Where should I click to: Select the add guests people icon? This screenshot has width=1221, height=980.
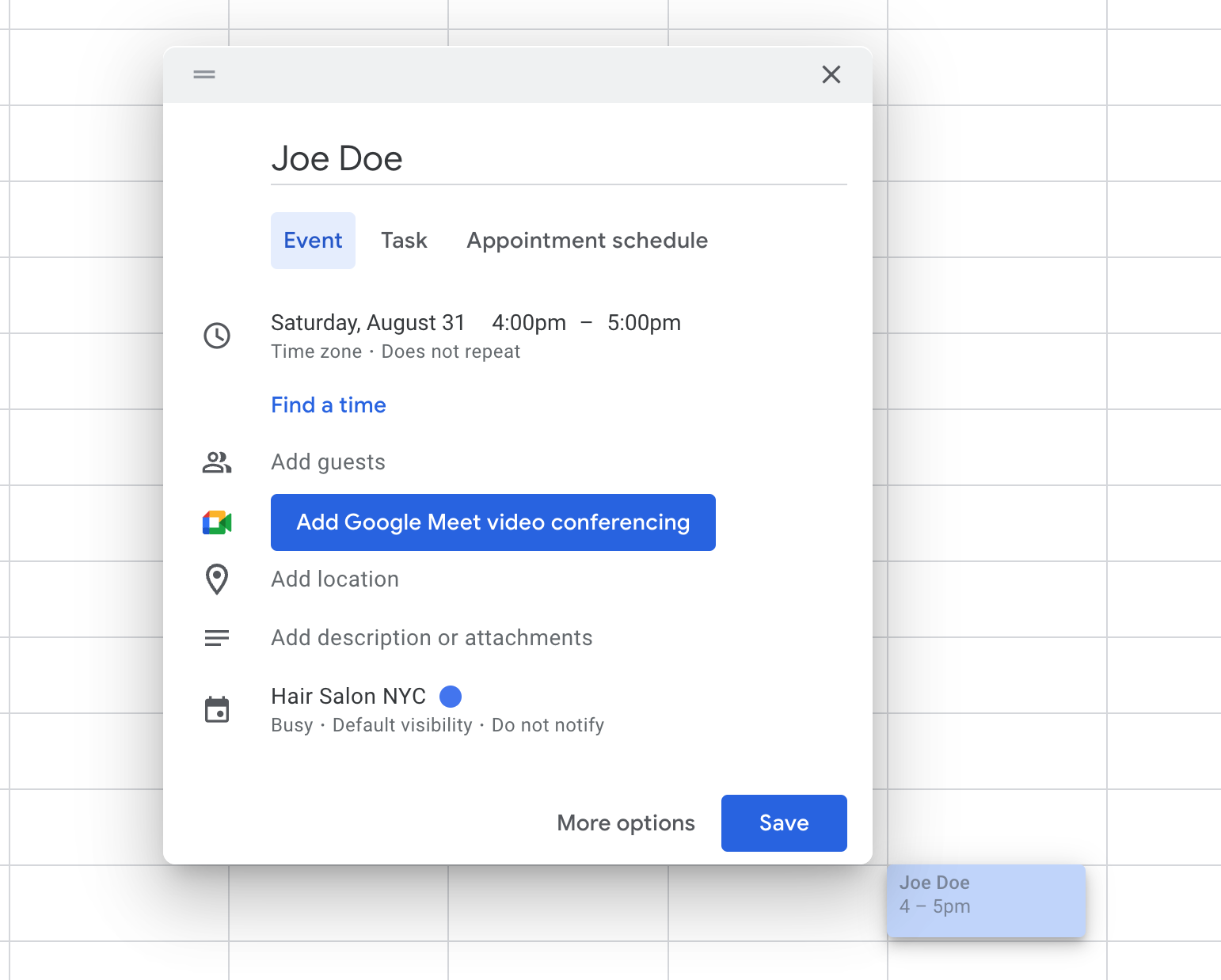tap(216, 462)
